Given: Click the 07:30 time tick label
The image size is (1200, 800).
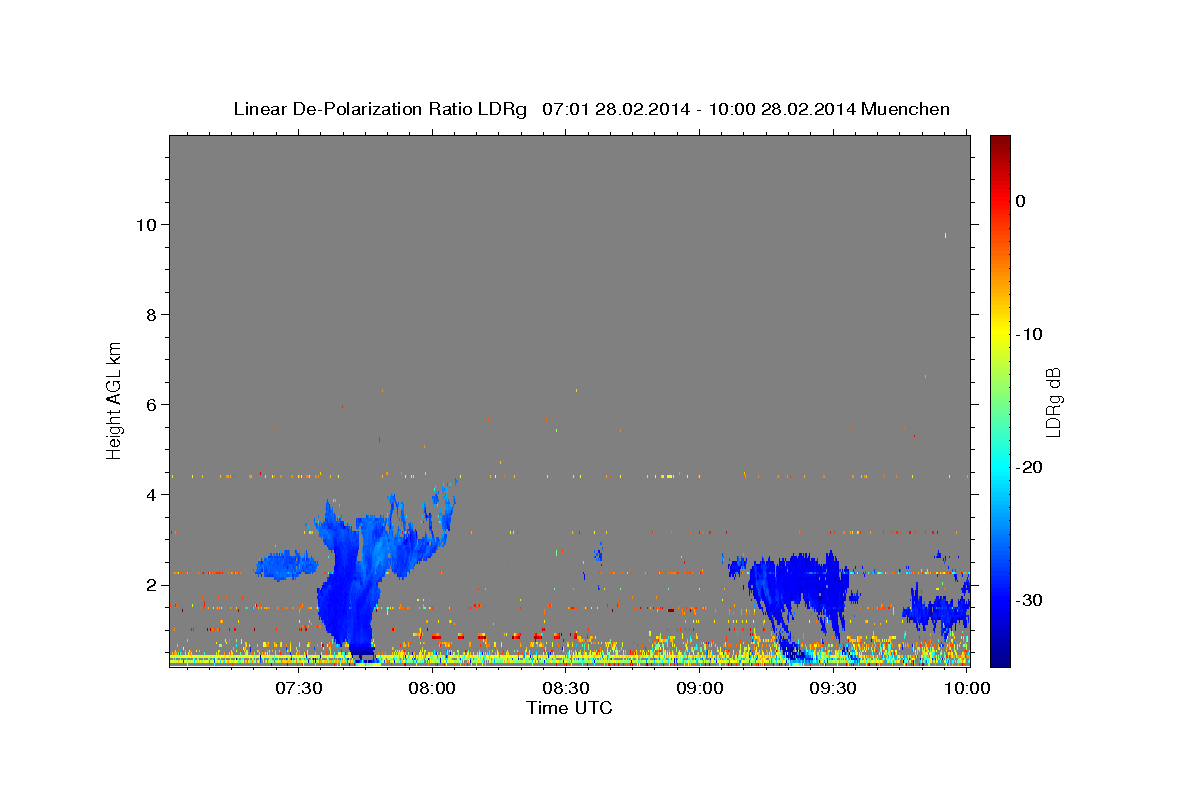Looking at the screenshot, I should point(299,688).
